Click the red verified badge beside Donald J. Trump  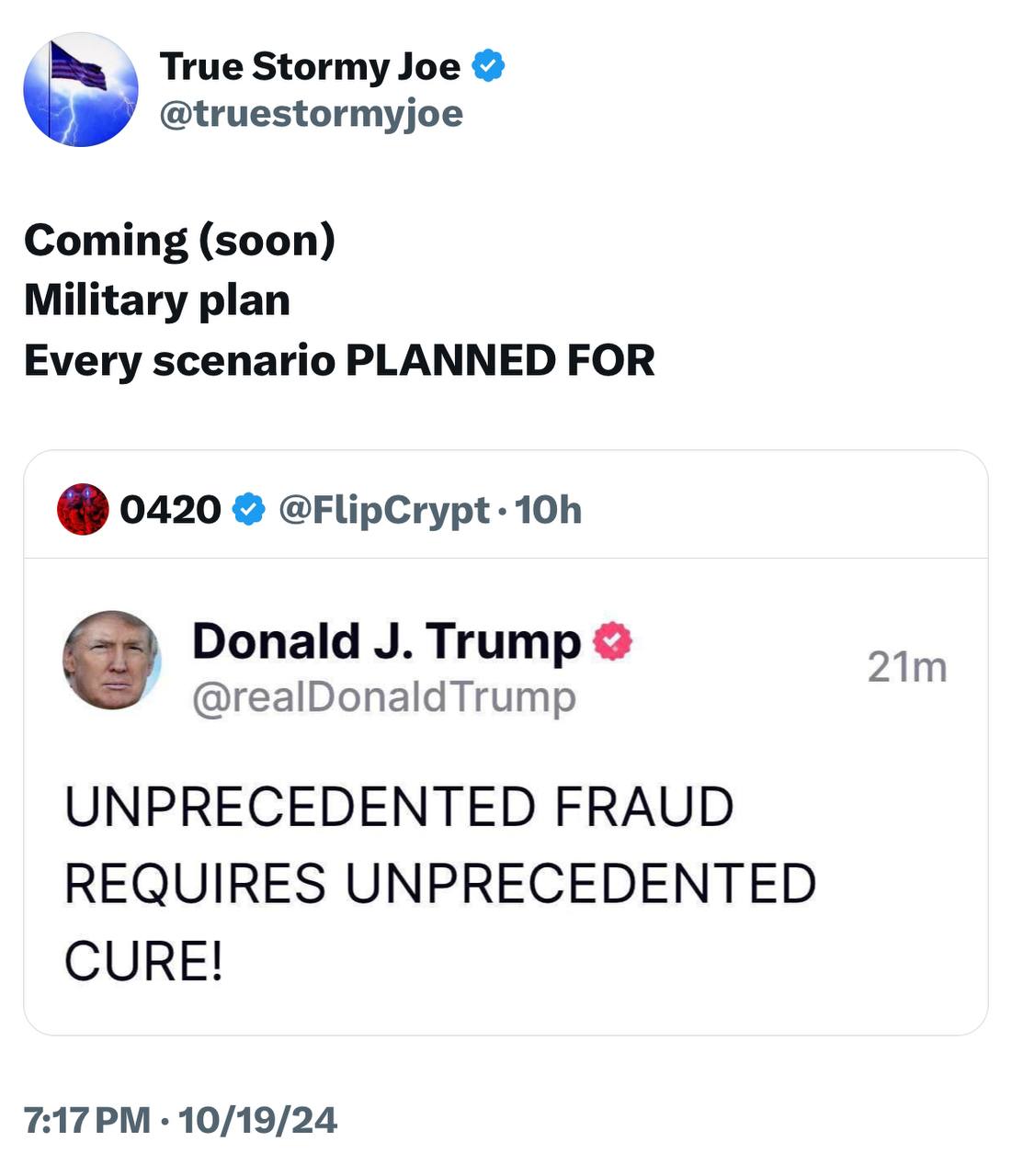pyautogui.click(x=613, y=641)
